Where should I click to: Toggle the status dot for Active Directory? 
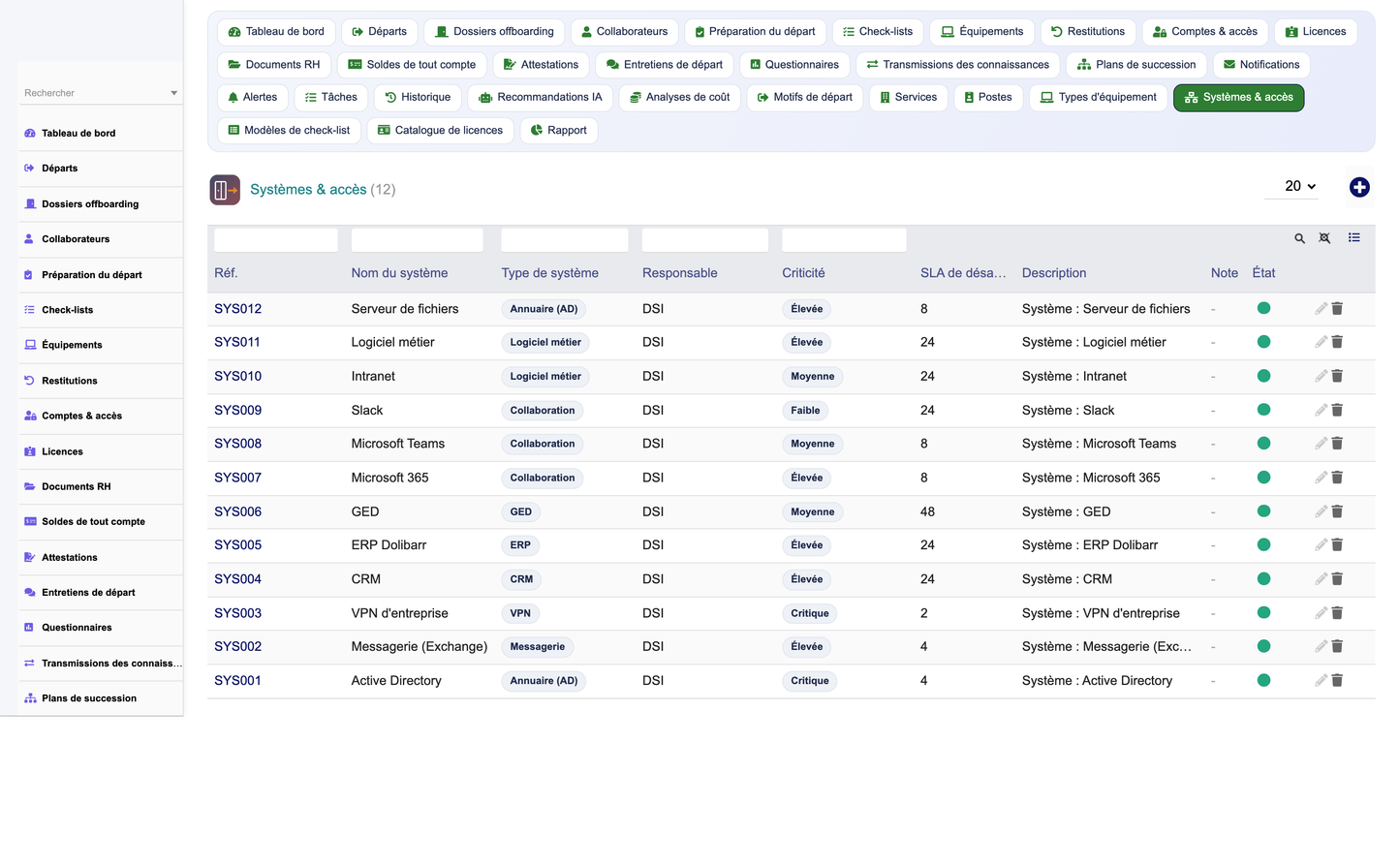point(1263,680)
